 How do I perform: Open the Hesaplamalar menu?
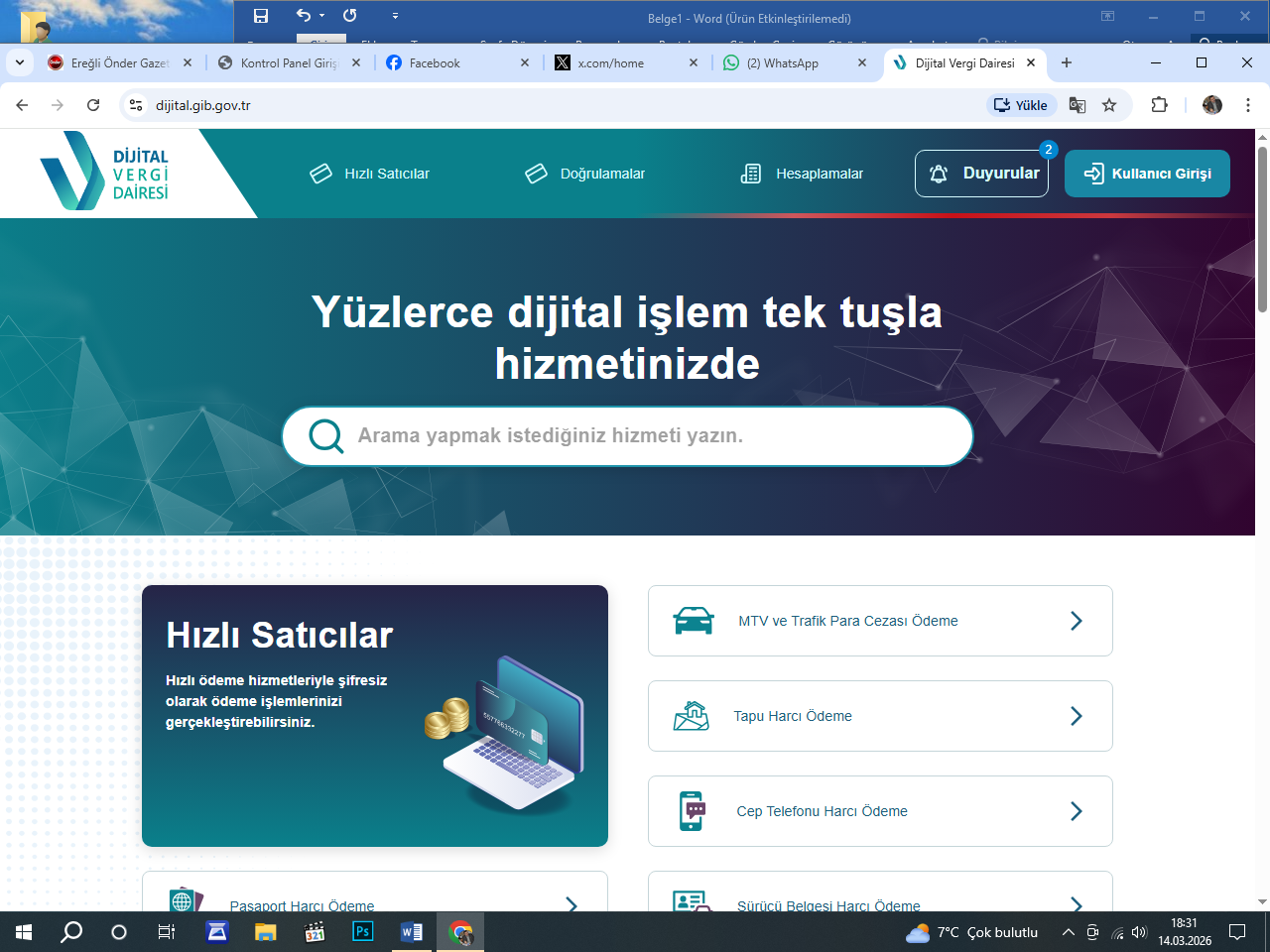(802, 174)
